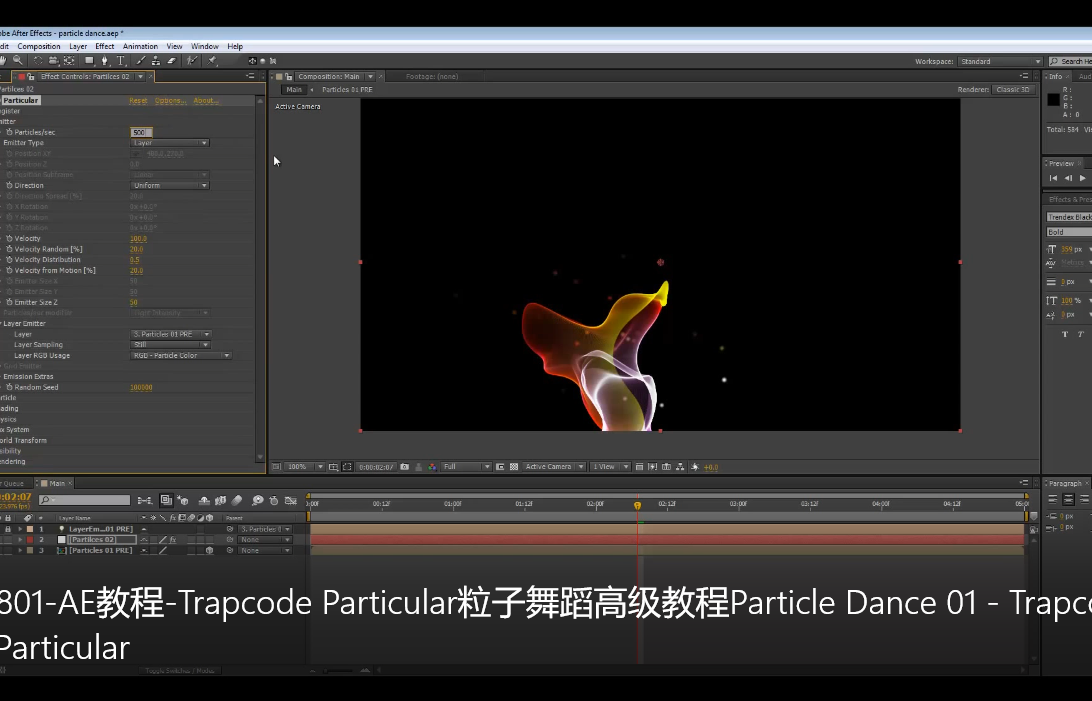This screenshot has height=701, width=1092.
Task: Select the Pen tool
Action: click(x=104, y=61)
